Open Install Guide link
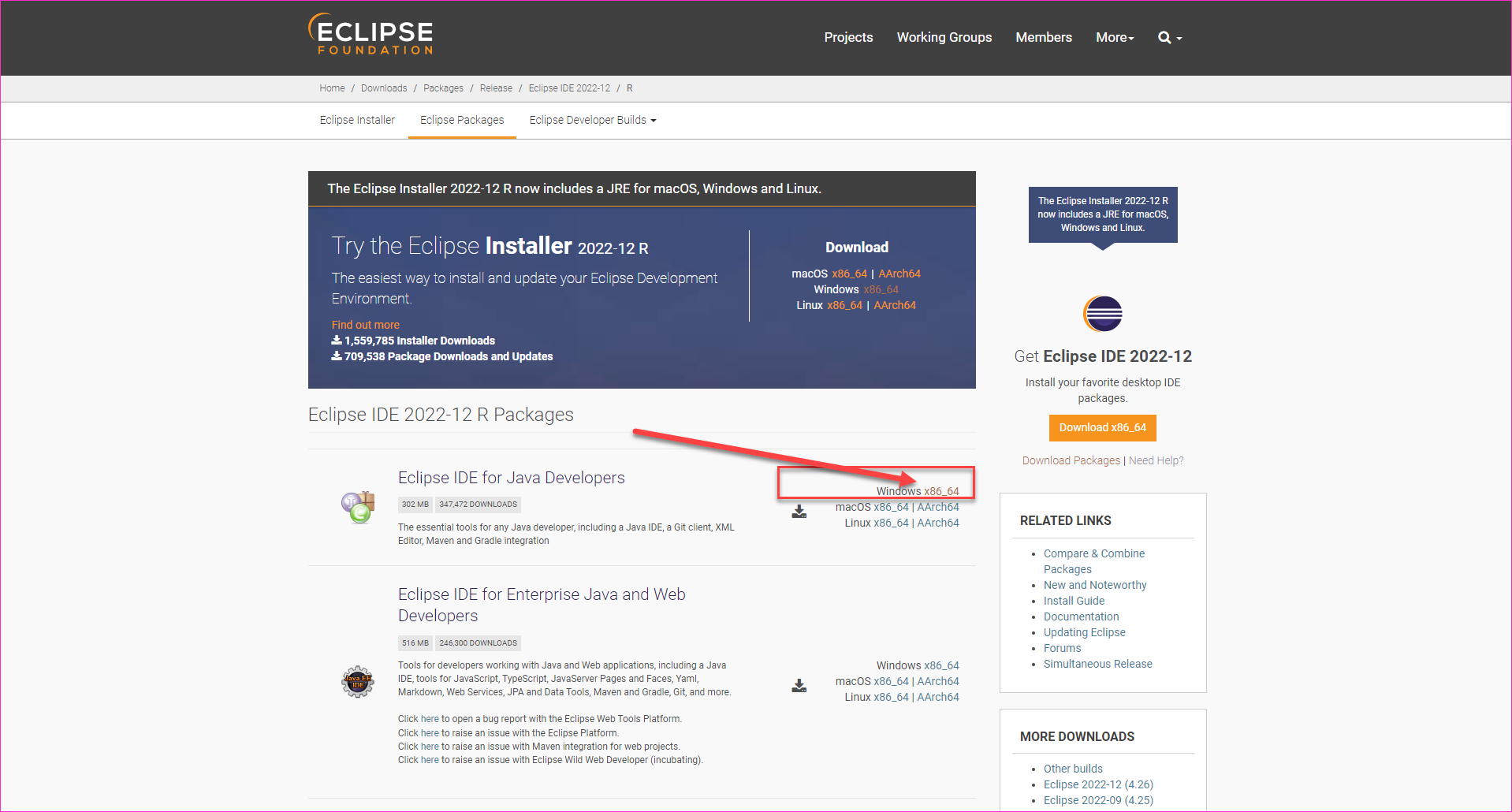The height and width of the screenshot is (812, 1512). pyautogui.click(x=1074, y=601)
